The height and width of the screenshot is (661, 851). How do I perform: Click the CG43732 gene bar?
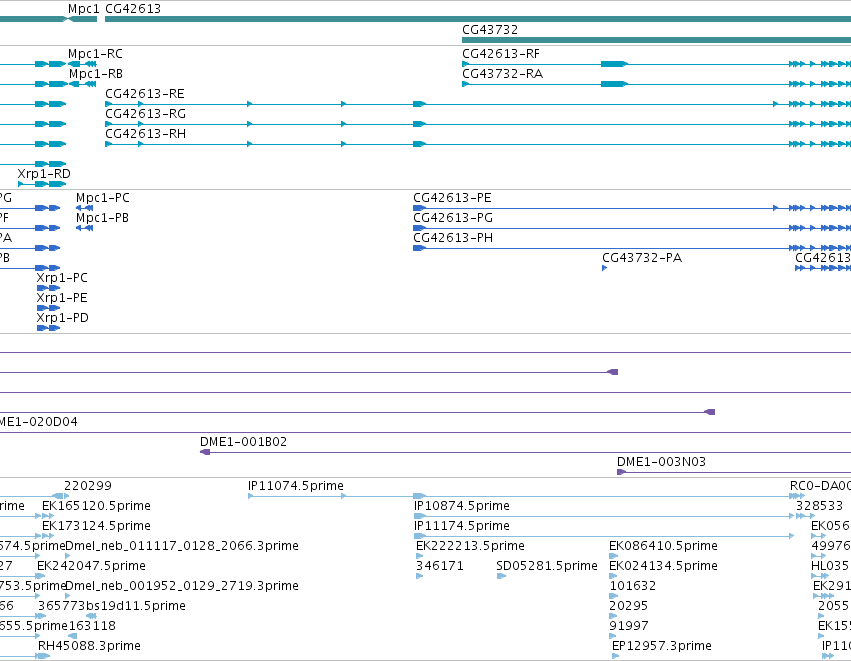[x=656, y=40]
